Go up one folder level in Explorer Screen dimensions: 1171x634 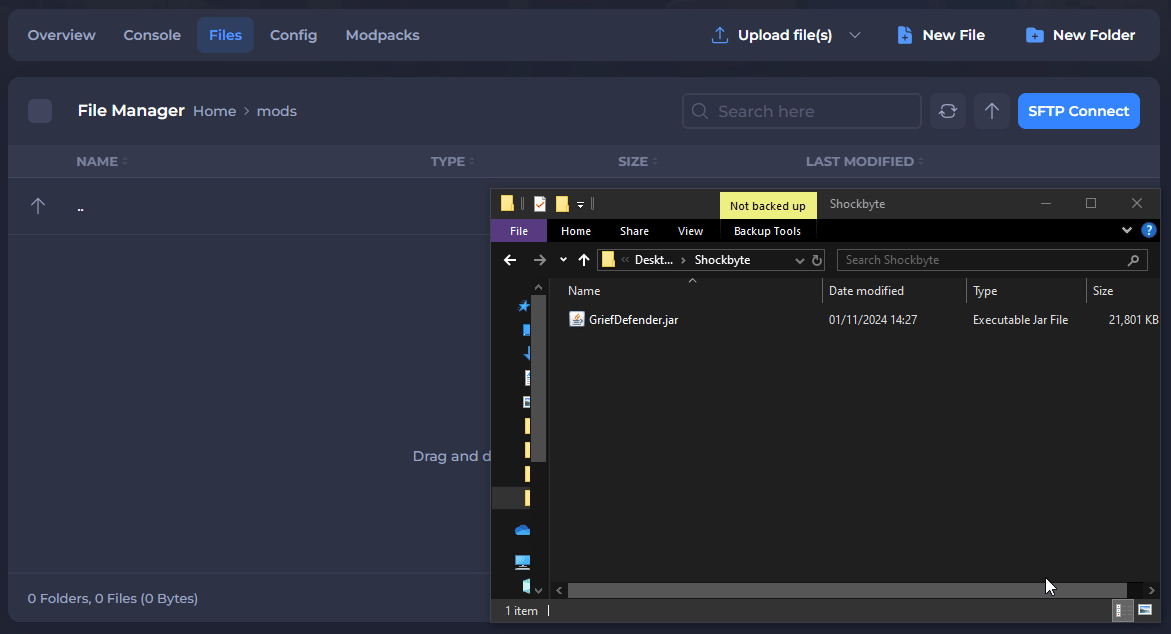click(x=584, y=260)
